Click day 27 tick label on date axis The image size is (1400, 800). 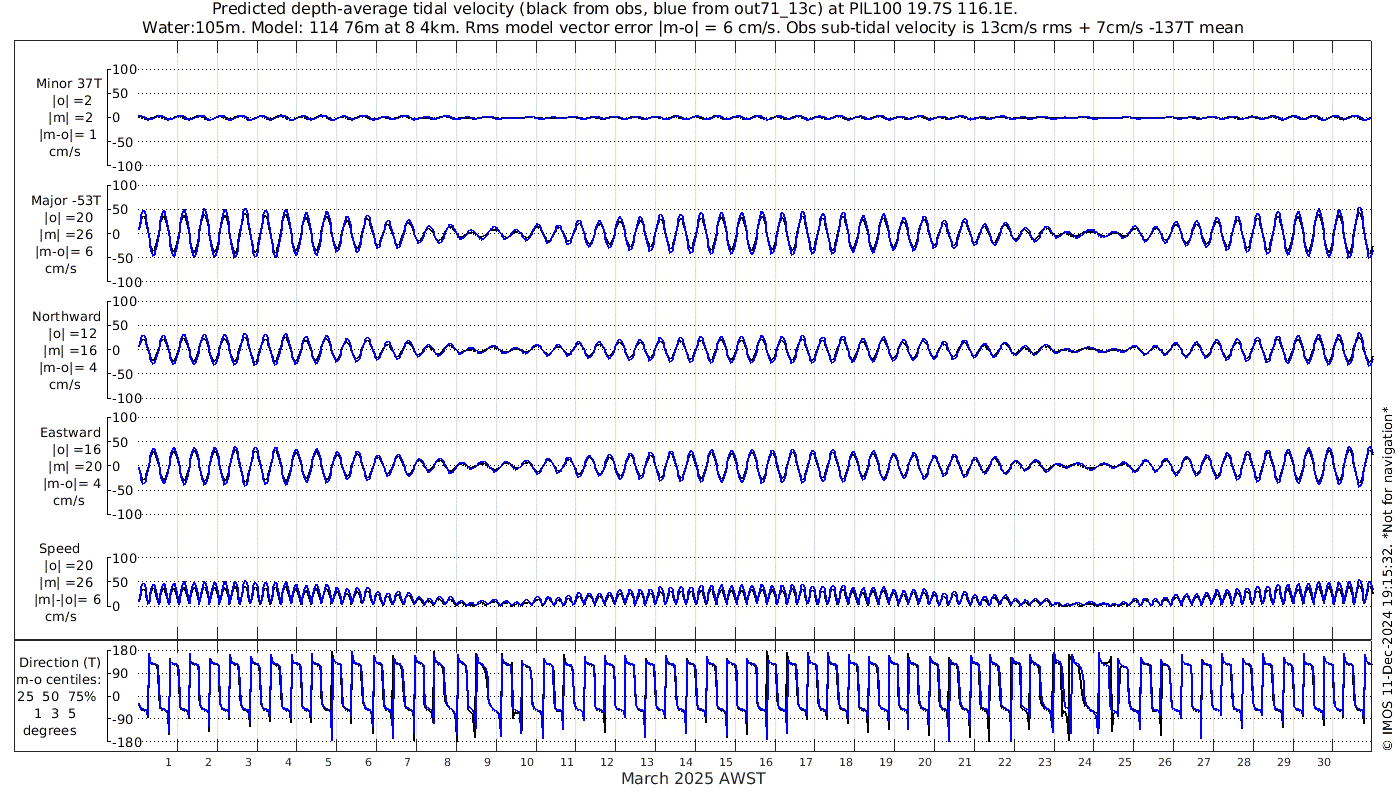(1204, 762)
